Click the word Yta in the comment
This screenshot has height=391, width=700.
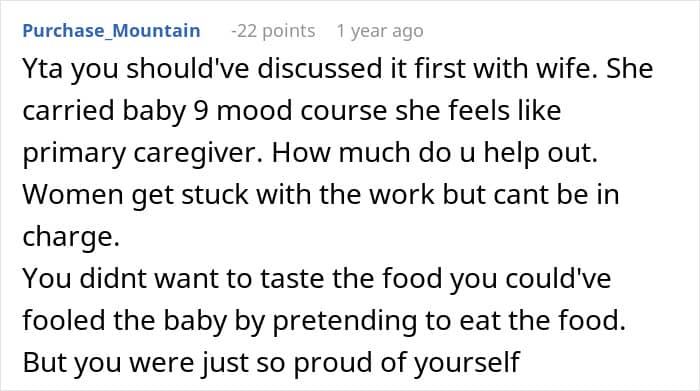[x=43, y=69]
